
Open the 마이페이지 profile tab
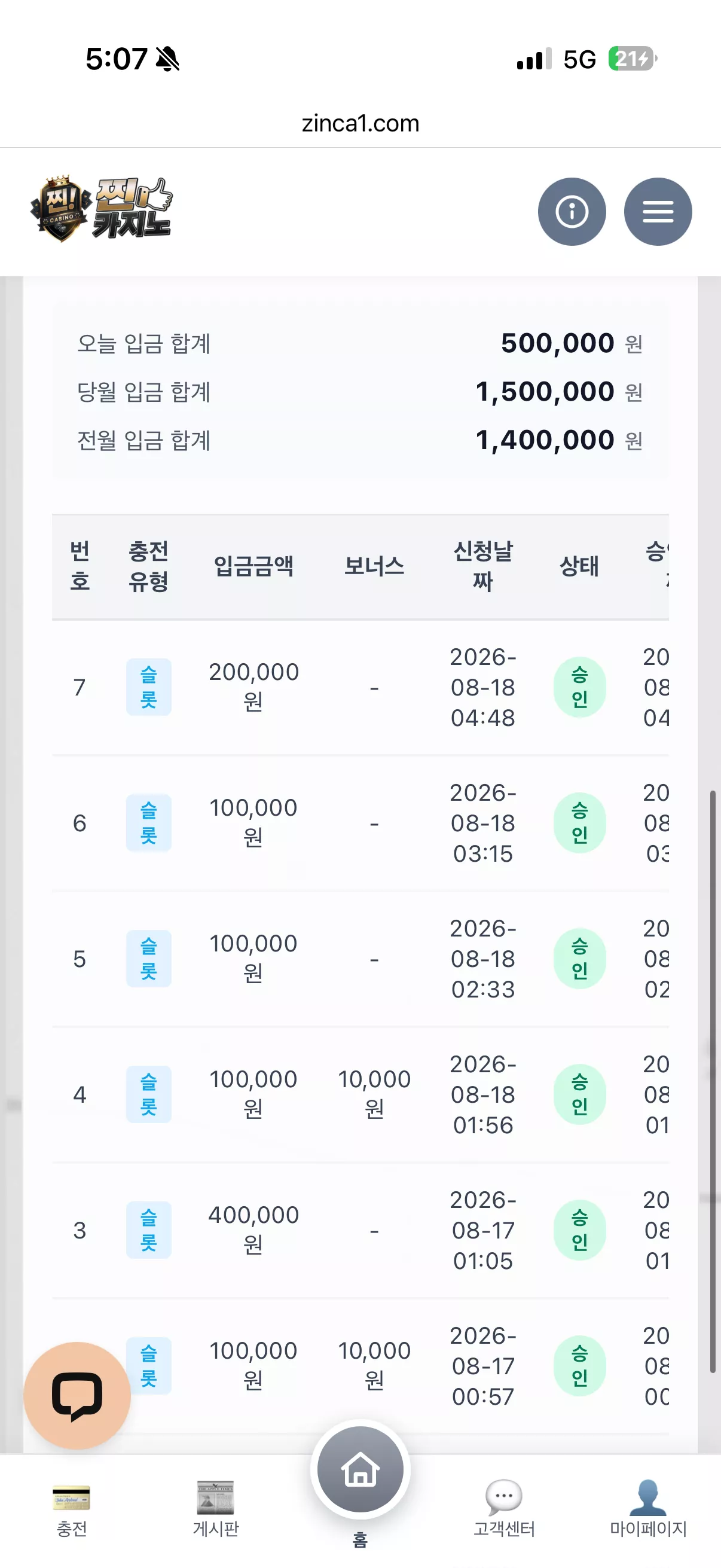coord(648,1509)
